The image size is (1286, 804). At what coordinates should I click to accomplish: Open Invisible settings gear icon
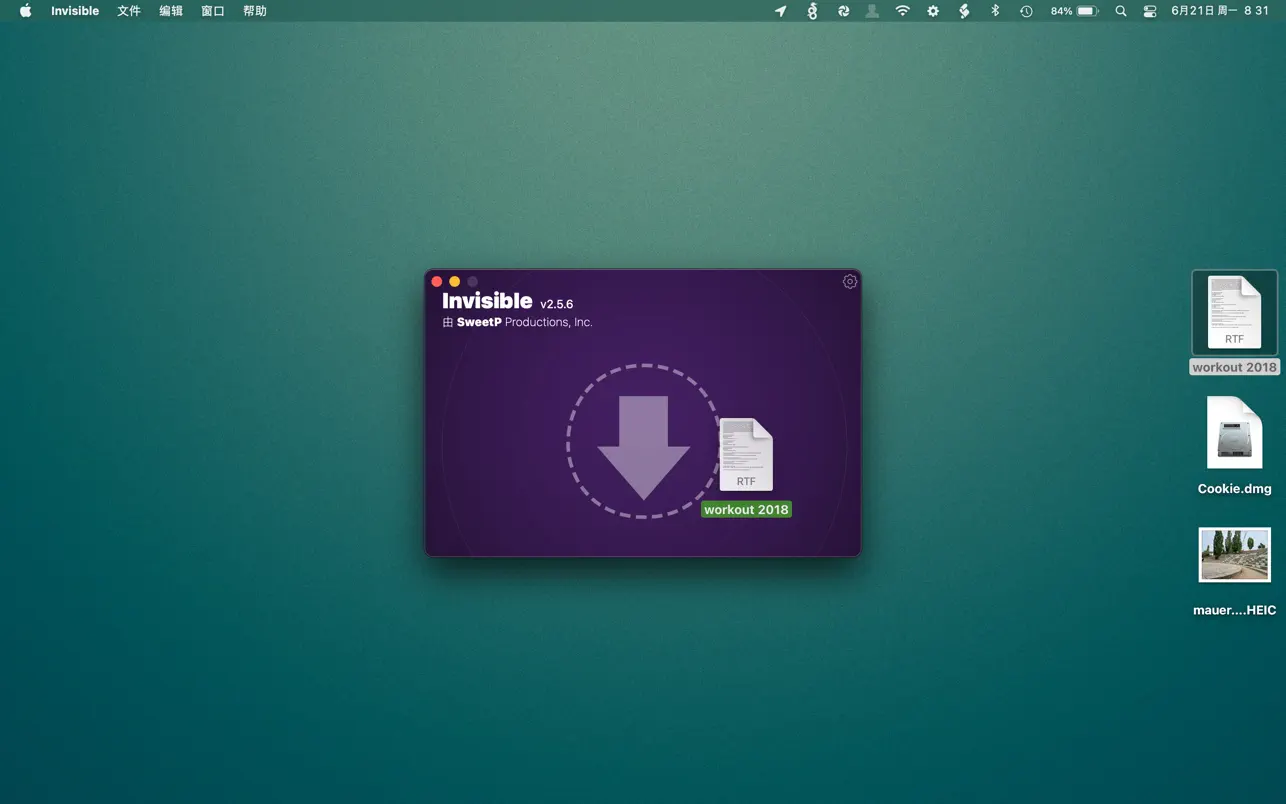point(850,282)
